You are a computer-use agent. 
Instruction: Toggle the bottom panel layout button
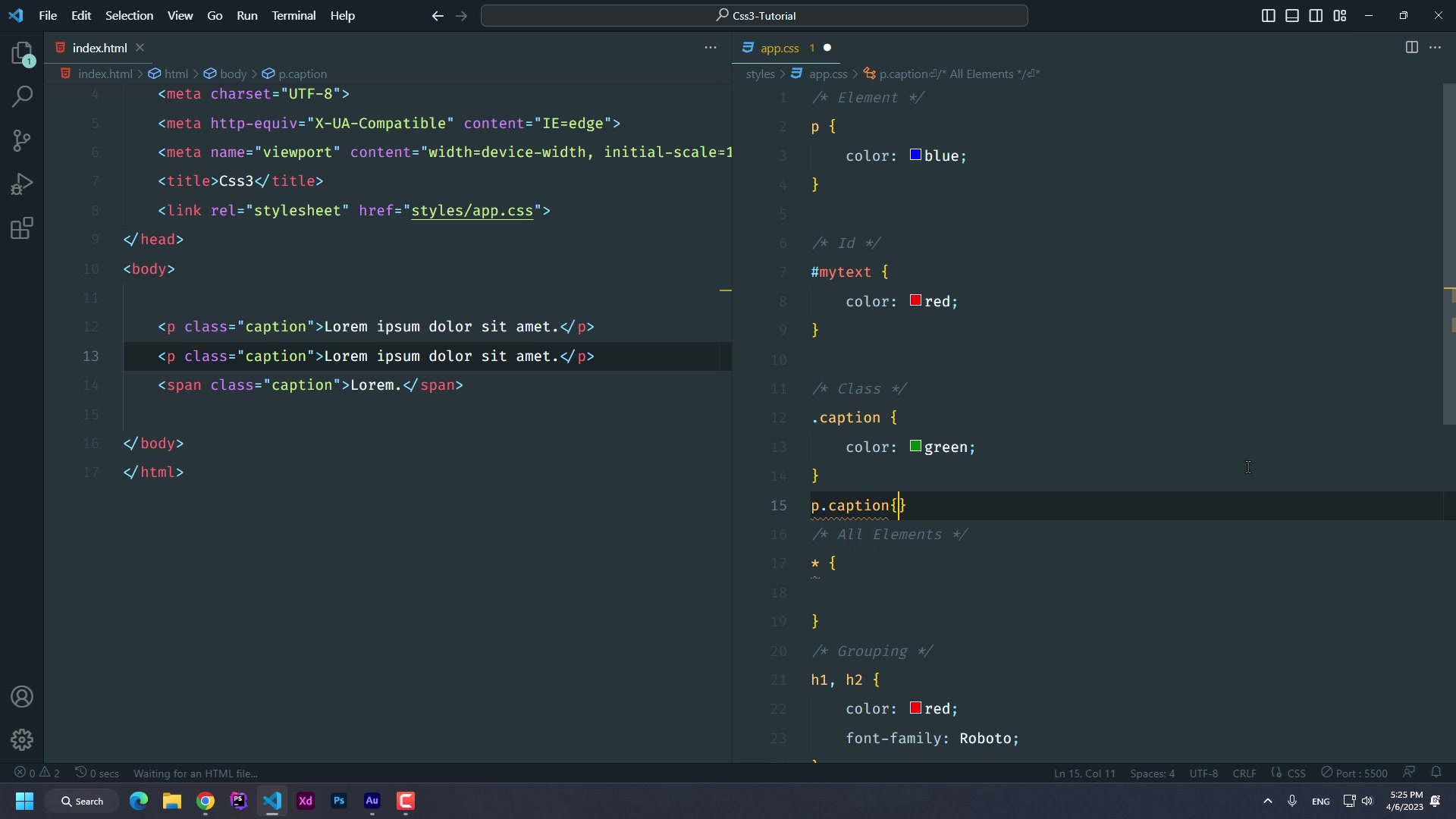click(1292, 15)
